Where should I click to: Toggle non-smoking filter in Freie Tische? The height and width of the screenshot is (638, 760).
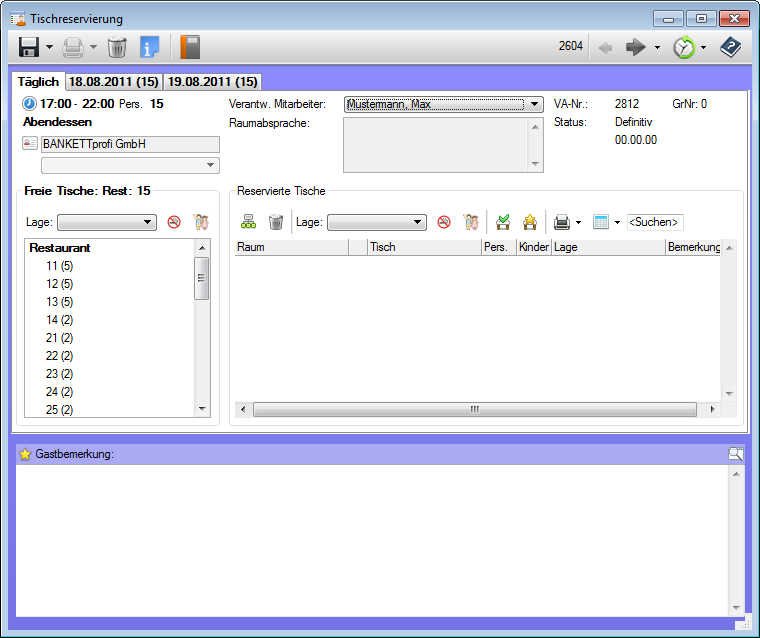pyautogui.click(x=173, y=222)
